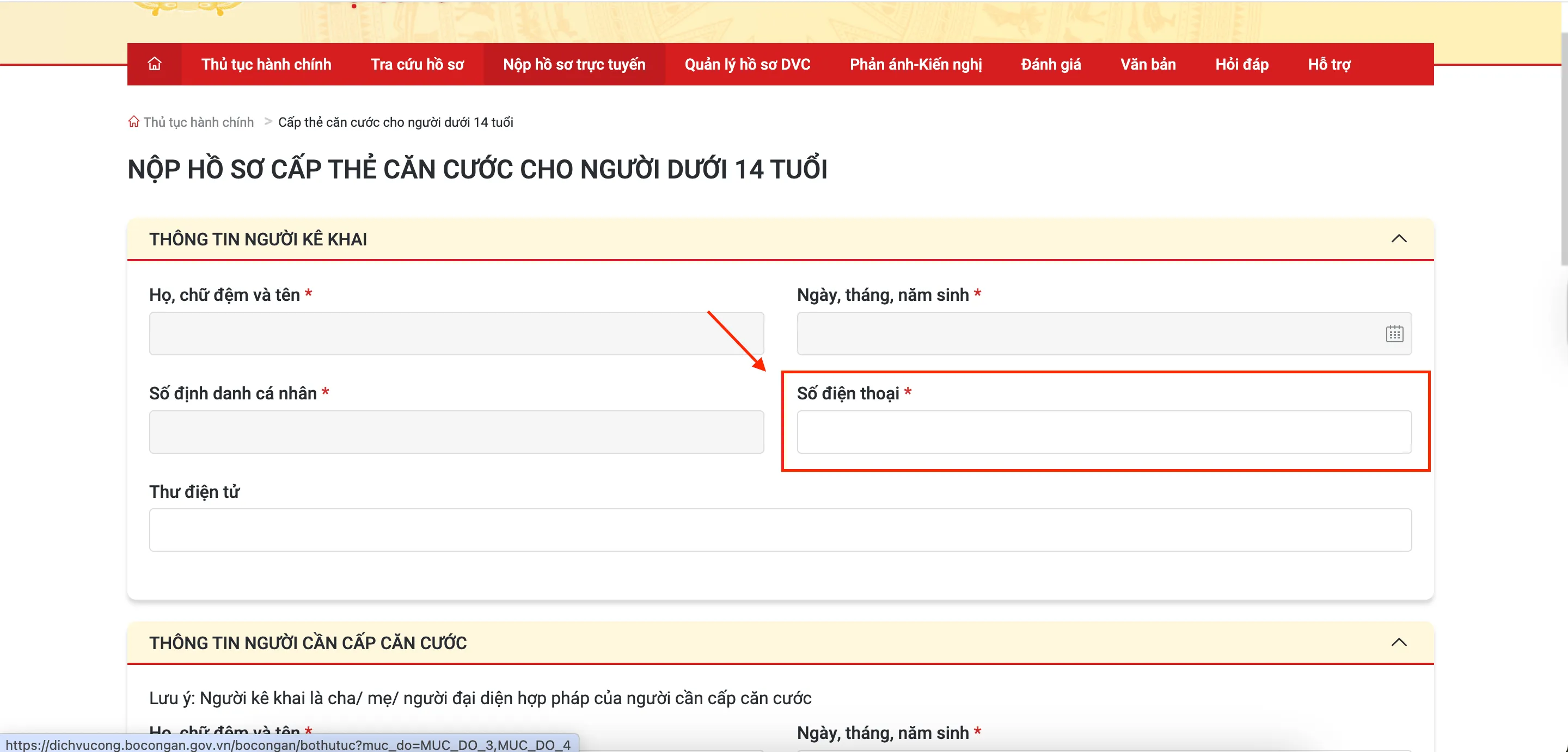Collapse the Thông tin người kê khai section

(x=1399, y=238)
